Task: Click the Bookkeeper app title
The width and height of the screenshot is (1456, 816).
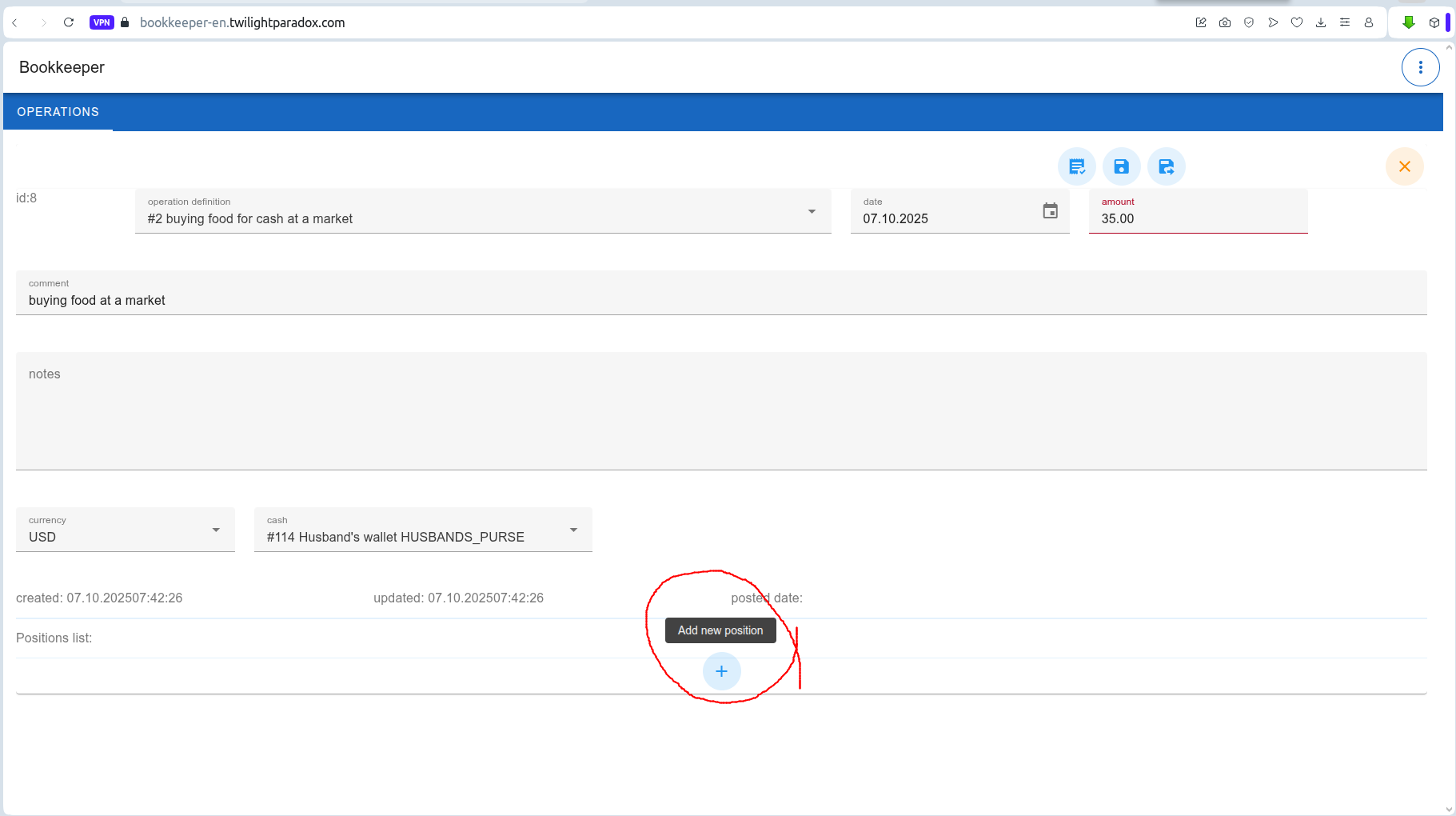Action: 62,67
